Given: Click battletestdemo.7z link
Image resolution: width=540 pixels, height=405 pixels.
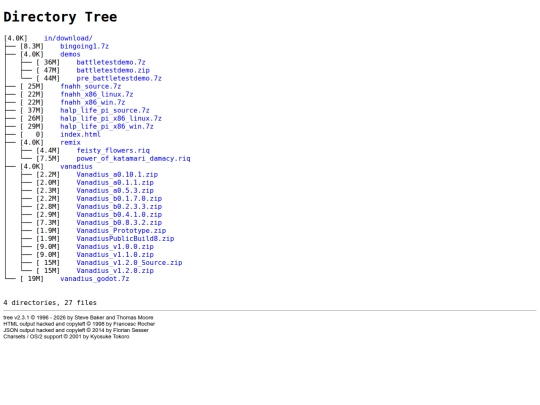Looking at the screenshot, I should pos(111,62).
